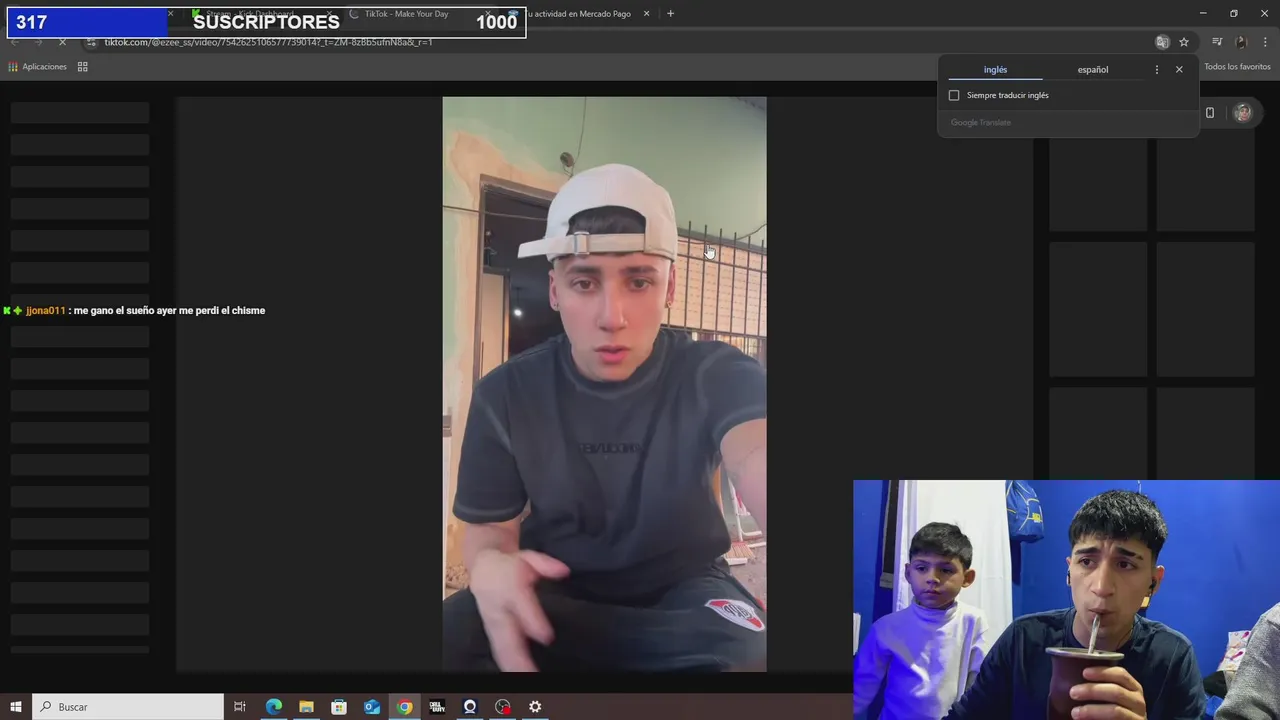1280x720 pixels.
Task: Open Task View on the taskbar
Action: [x=240, y=707]
